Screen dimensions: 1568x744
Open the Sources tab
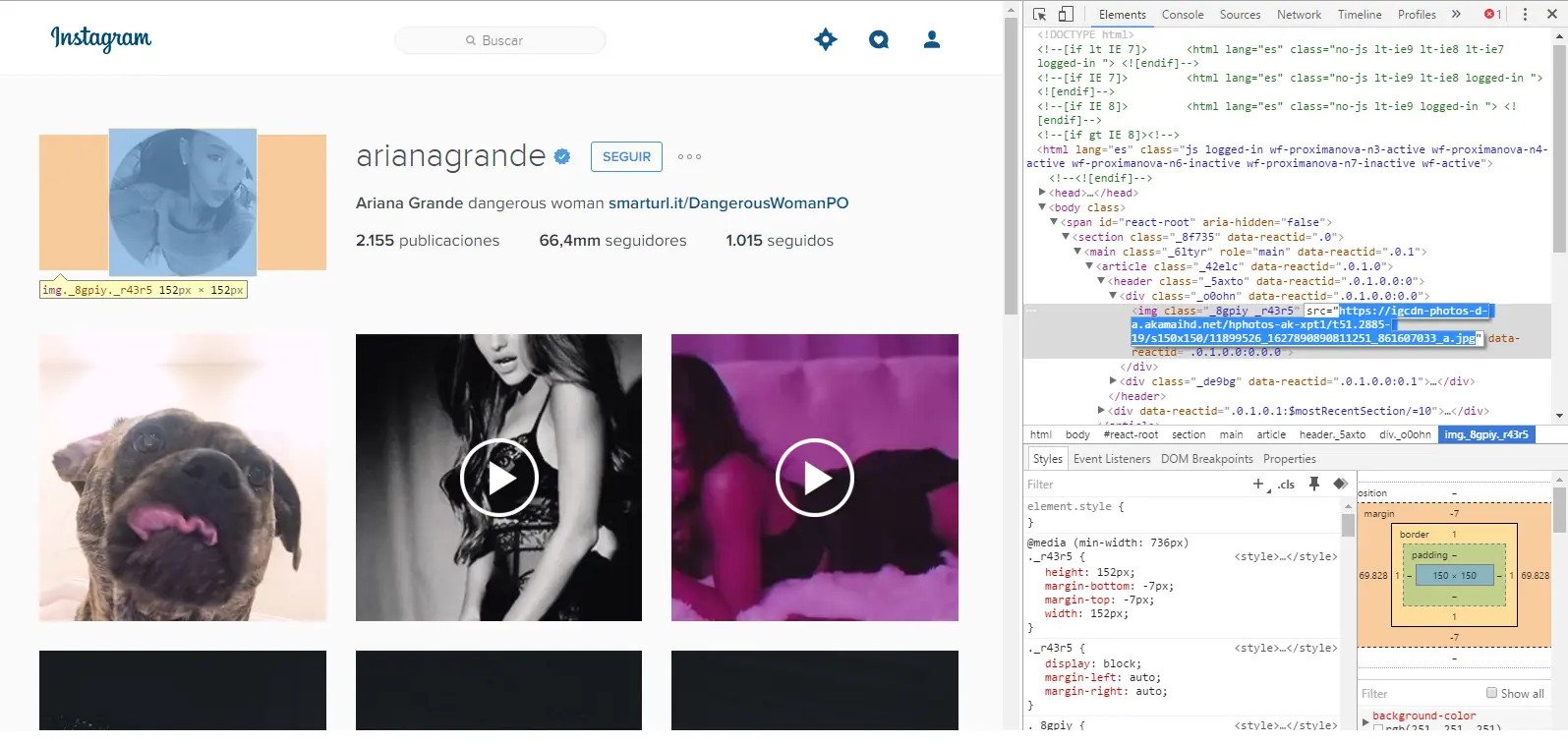1240,15
